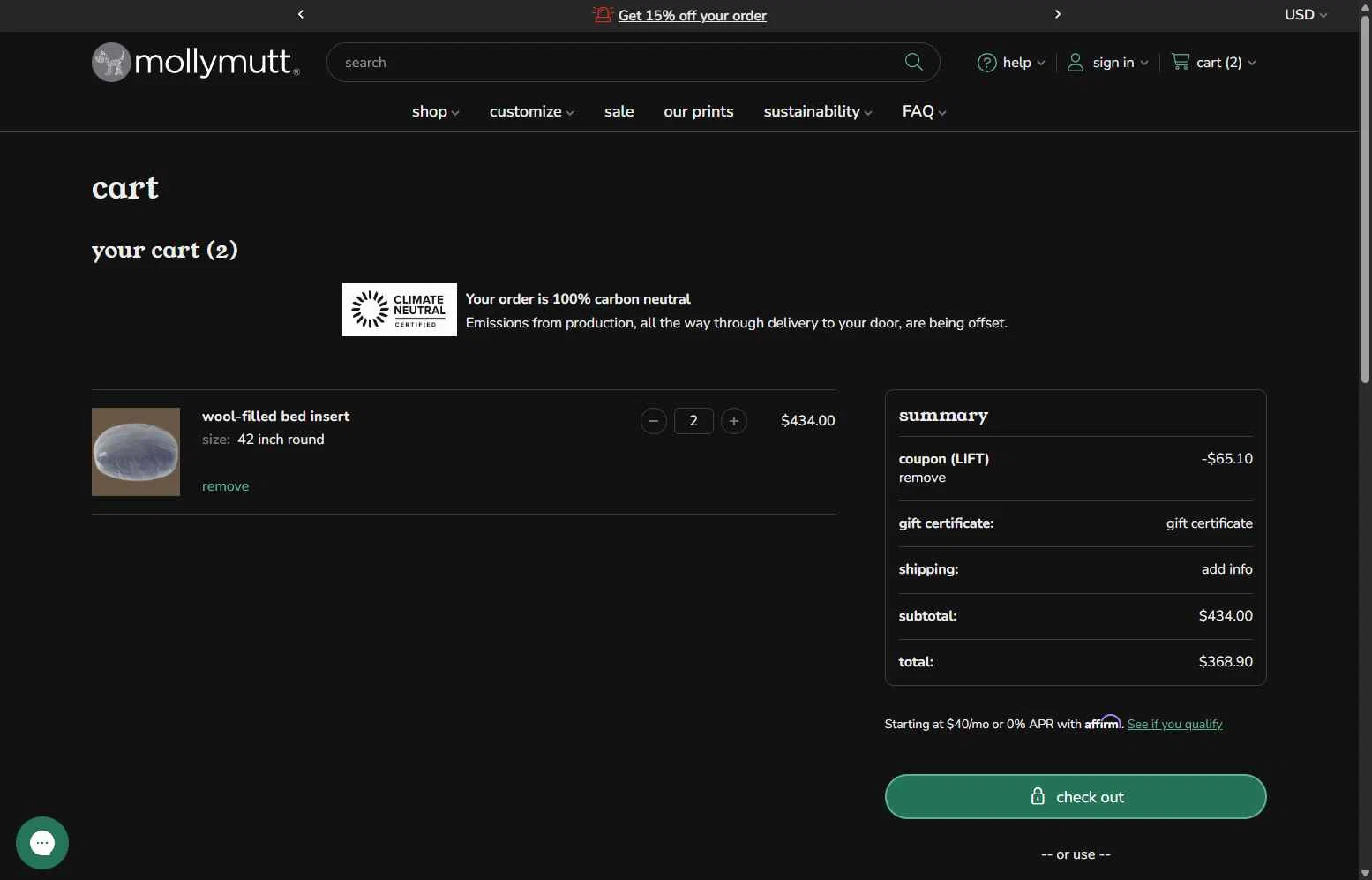Viewport: 1372px width, 880px height.
Task: Click the check out button
Action: pos(1076,797)
